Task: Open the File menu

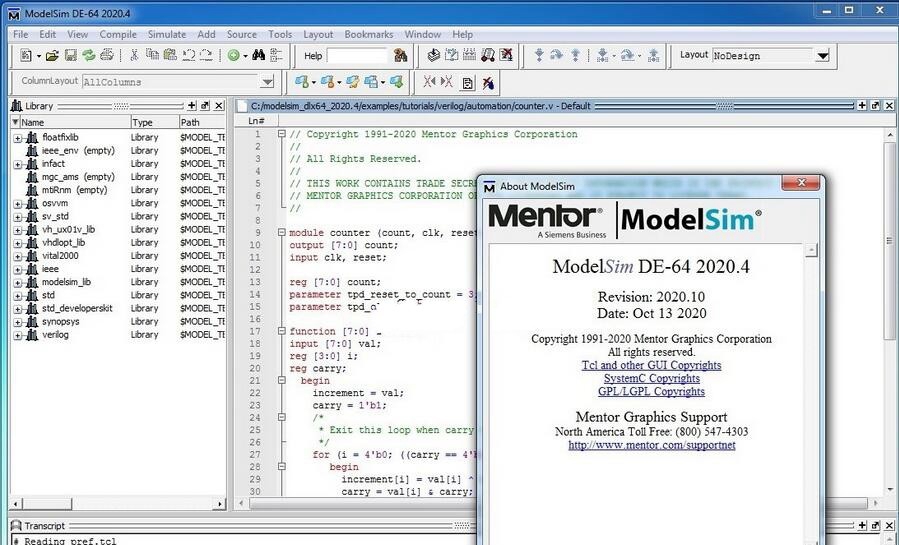Action: click(x=20, y=34)
